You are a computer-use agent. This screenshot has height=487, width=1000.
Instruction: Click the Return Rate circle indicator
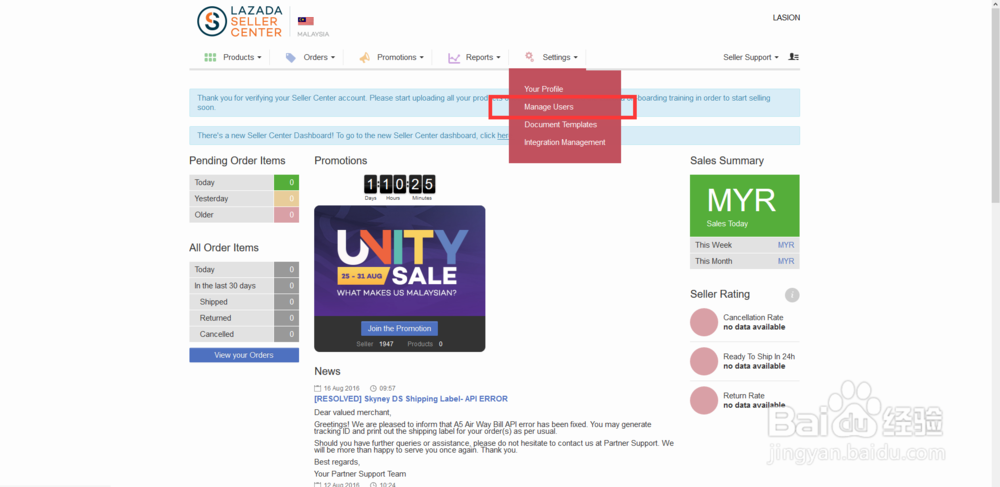point(704,400)
